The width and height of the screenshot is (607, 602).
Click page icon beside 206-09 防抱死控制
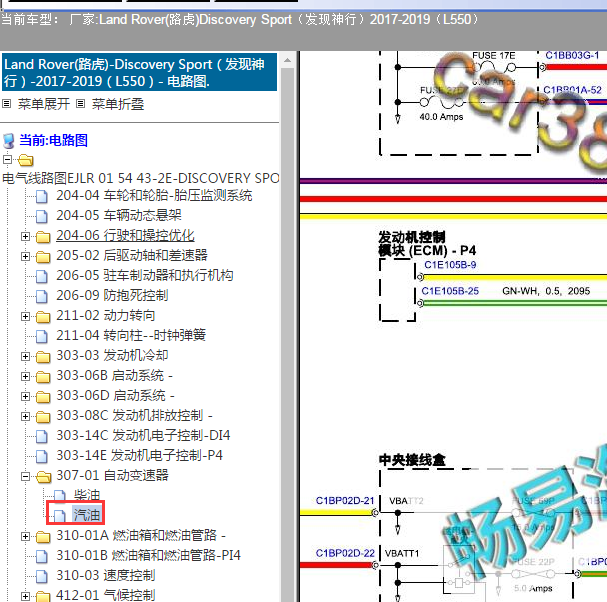(x=41, y=297)
